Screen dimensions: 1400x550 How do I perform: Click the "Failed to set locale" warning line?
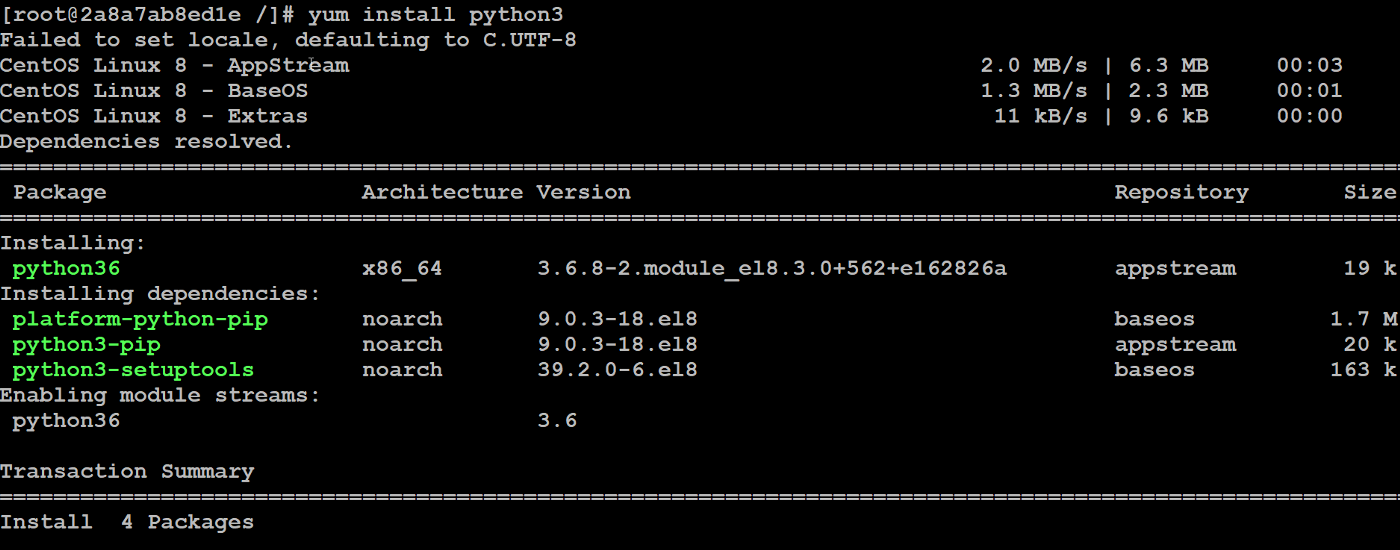(x=288, y=40)
